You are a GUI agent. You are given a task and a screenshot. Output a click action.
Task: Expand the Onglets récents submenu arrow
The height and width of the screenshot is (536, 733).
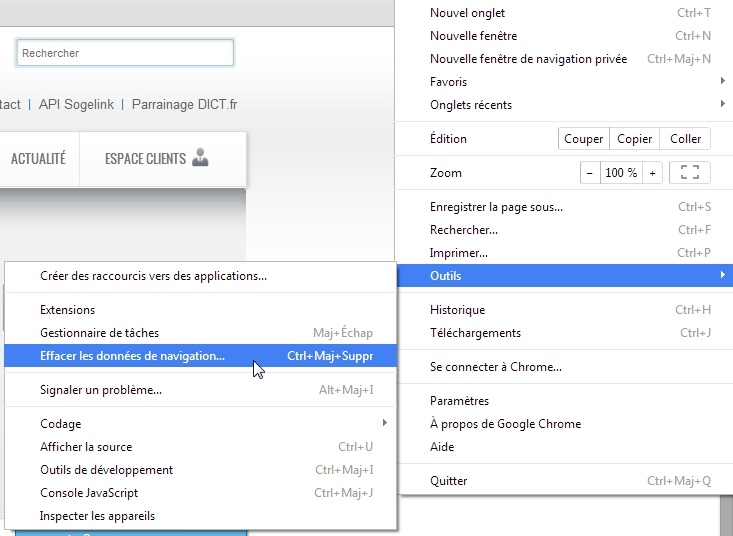click(x=723, y=104)
